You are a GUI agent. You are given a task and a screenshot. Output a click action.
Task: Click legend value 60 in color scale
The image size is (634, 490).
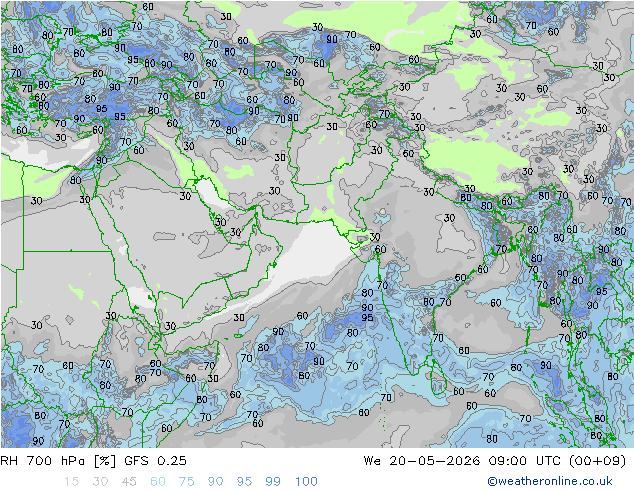pyautogui.click(x=158, y=482)
